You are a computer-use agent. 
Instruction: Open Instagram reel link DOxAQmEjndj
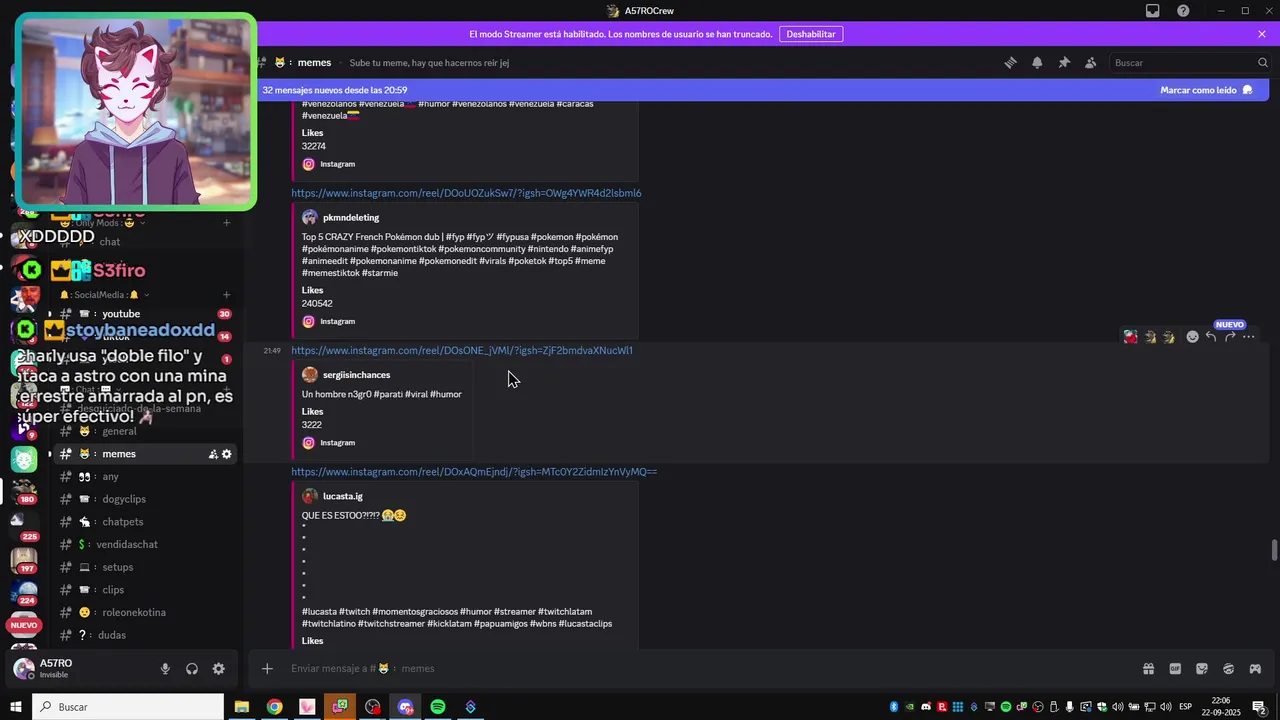474,472
